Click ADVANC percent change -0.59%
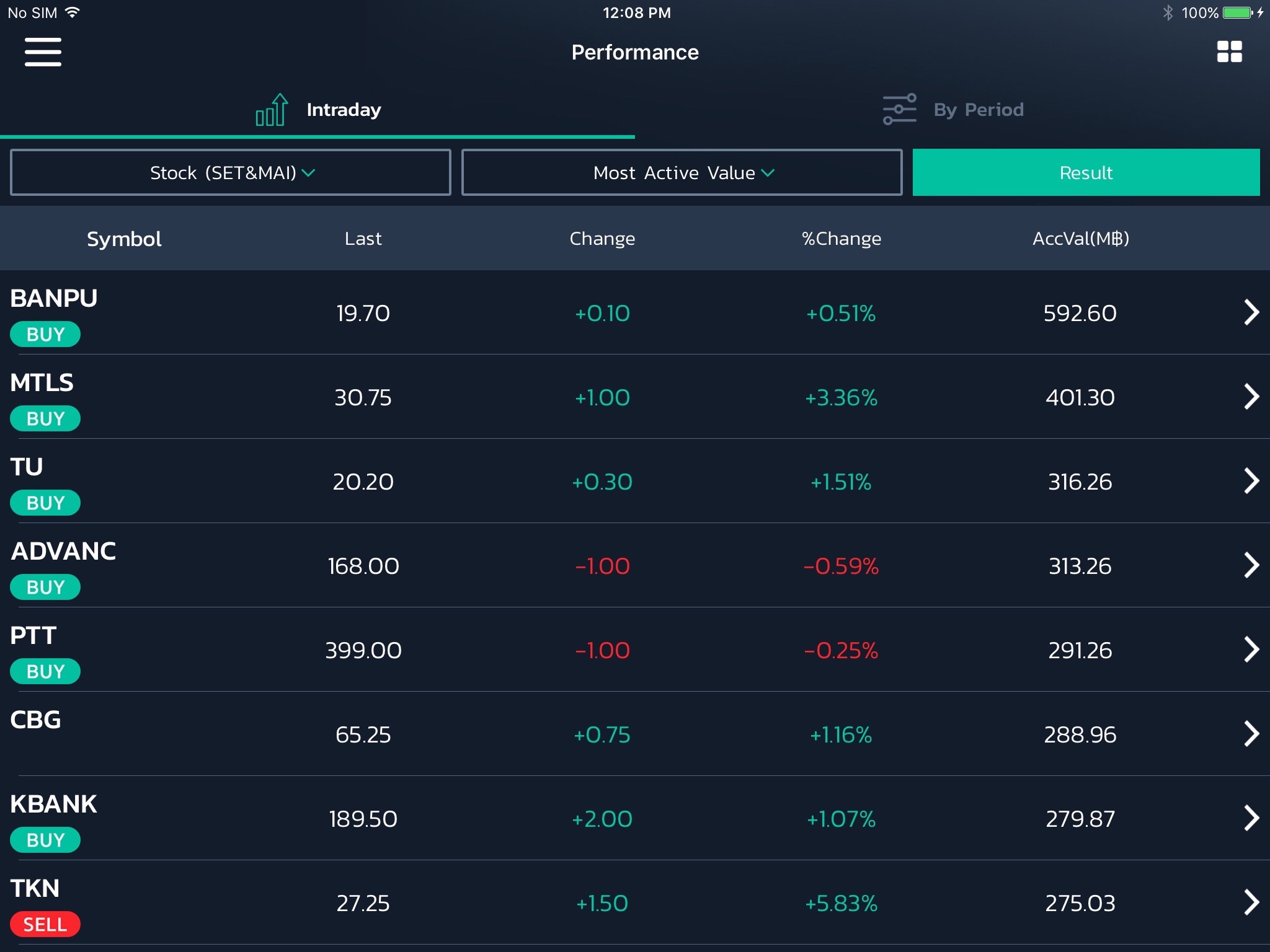Screen dimensions: 1270x952 pos(841,566)
